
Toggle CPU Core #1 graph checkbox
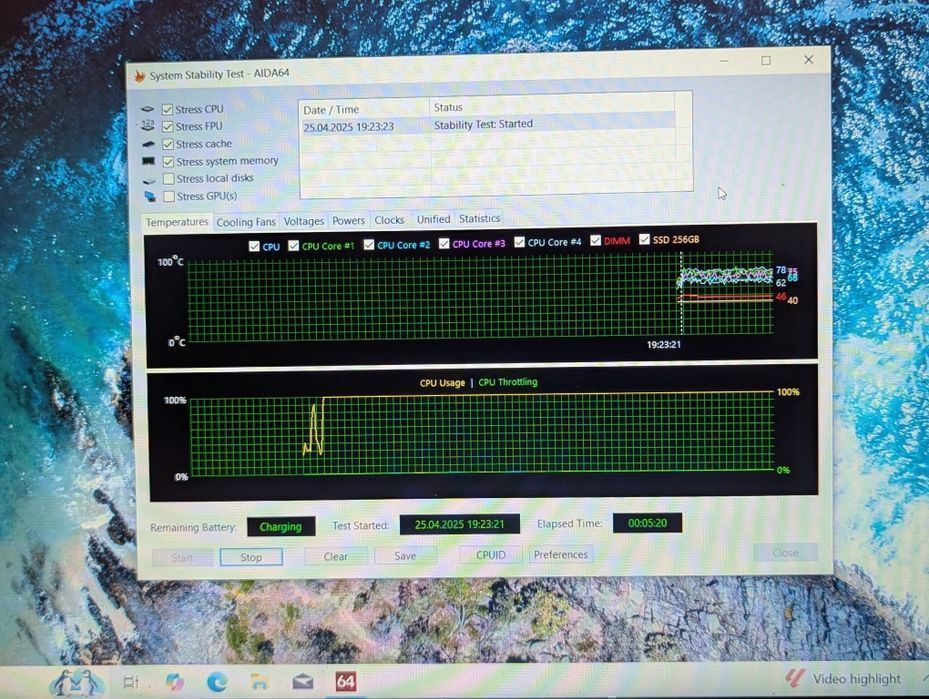click(293, 246)
